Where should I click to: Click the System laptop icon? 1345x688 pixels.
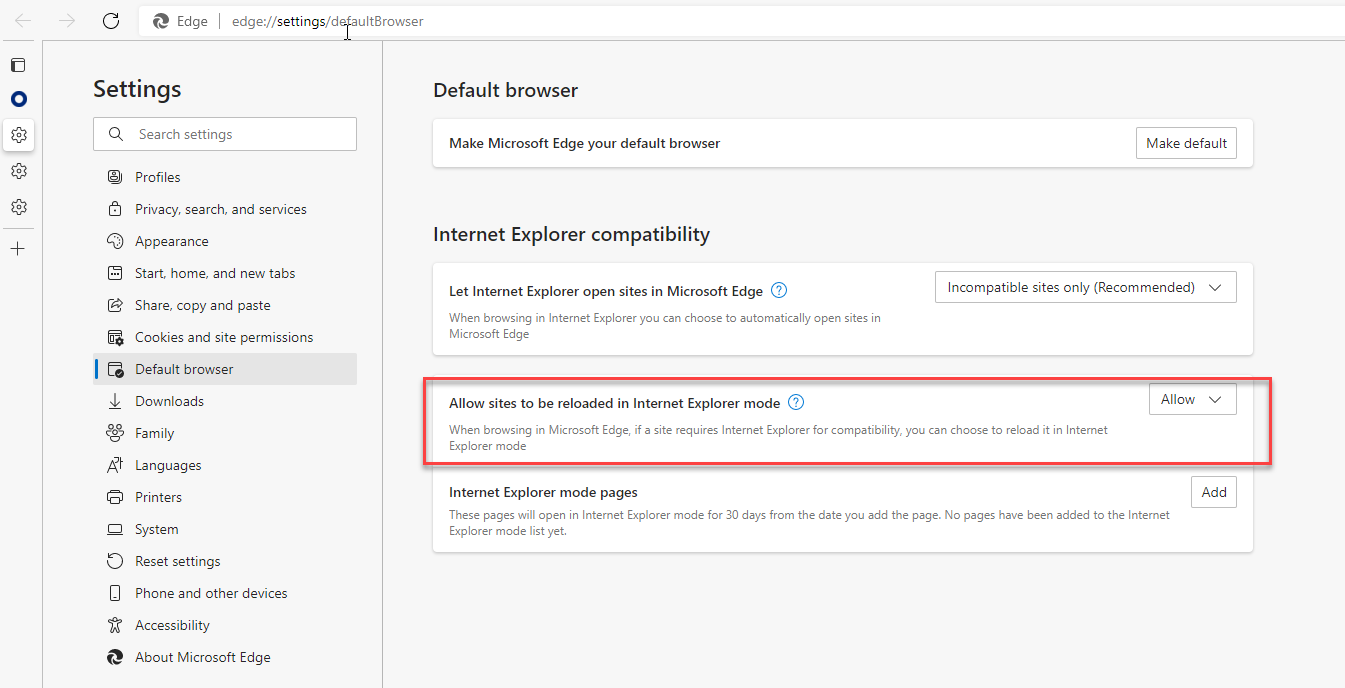pyautogui.click(x=115, y=529)
